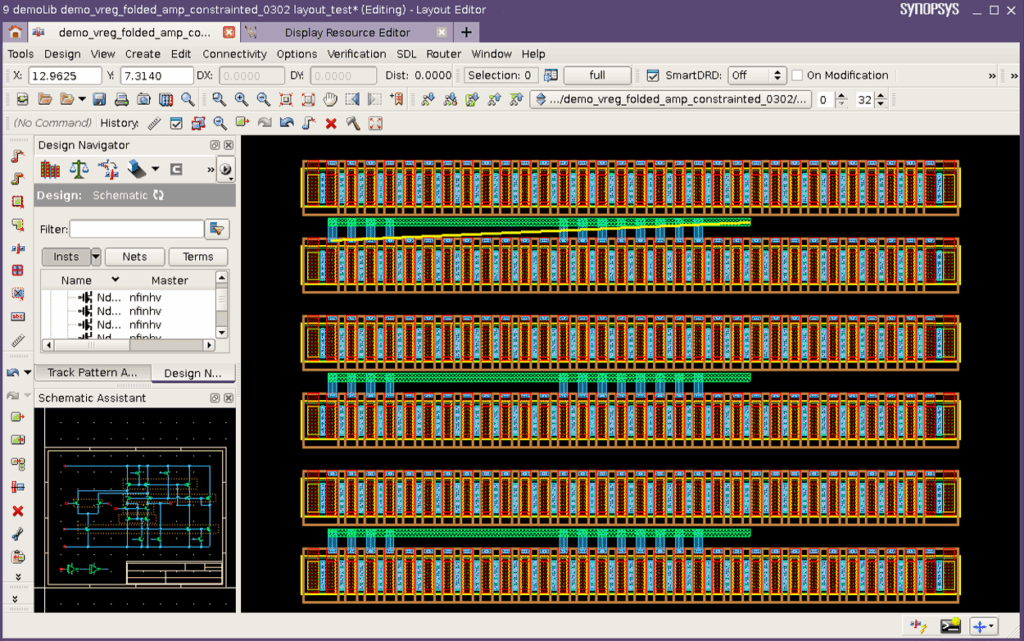Click the Nets button in Design Navigator
This screenshot has height=641, width=1024.
134,257
